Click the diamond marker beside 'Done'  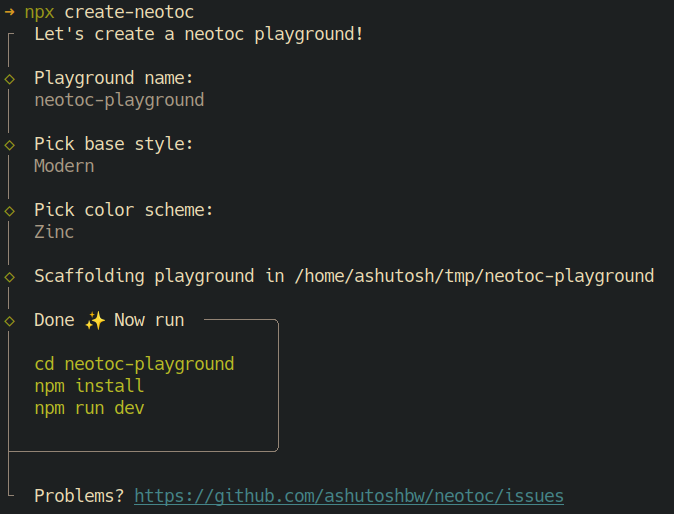tap(9, 321)
